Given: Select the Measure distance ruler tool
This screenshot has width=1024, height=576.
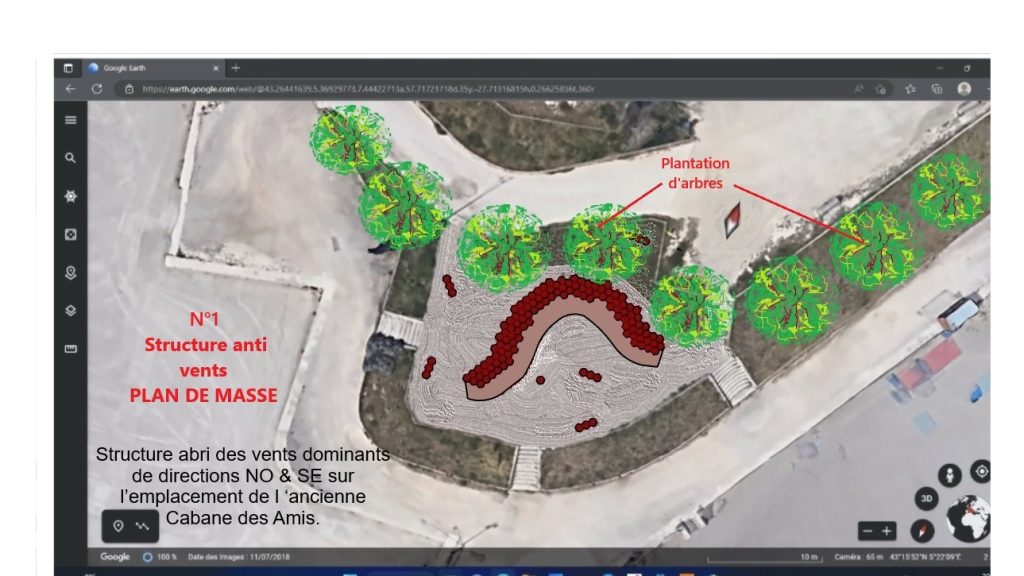Looking at the screenshot, I should coord(70,349).
